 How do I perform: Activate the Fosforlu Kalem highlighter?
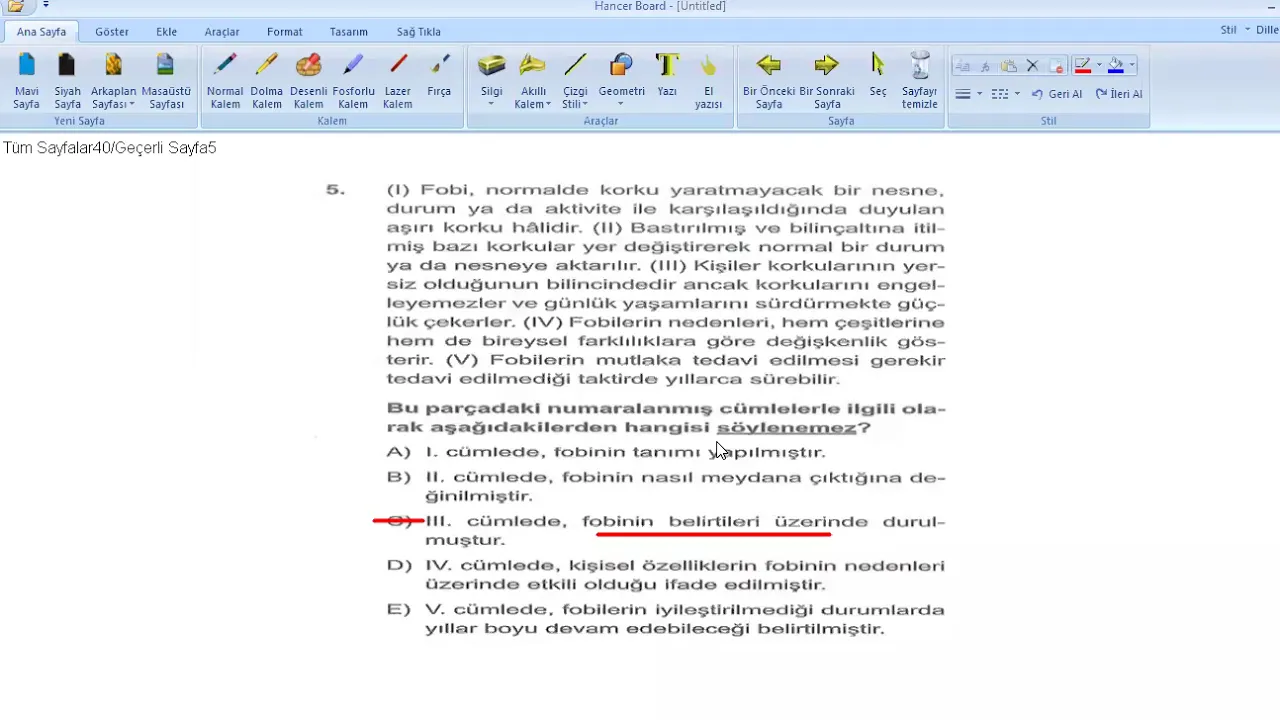[353, 81]
